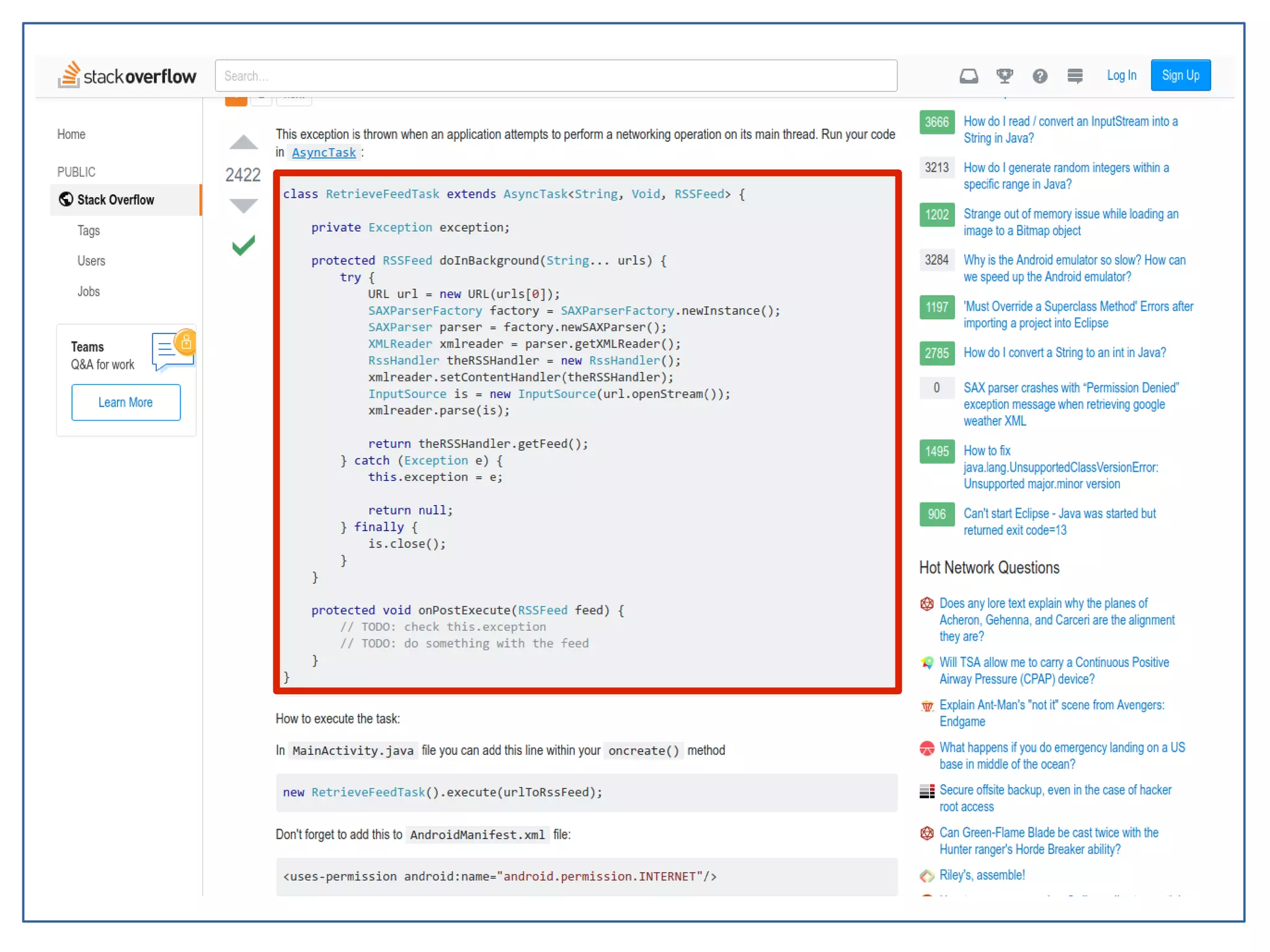Go to Tags in the sidebar

89,231
